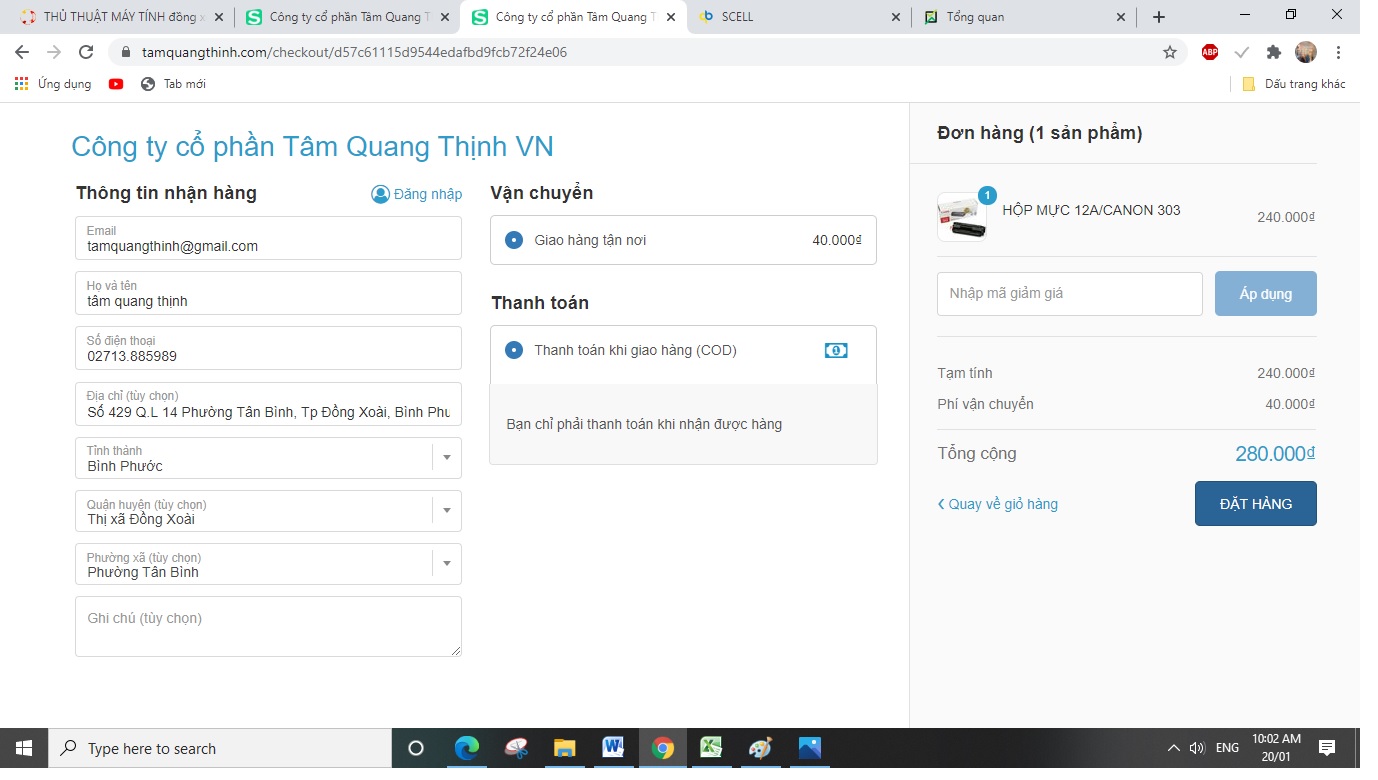This screenshot has height=780, width=1378.
Task: Click the Áp dụng discount button
Action: tap(1266, 294)
